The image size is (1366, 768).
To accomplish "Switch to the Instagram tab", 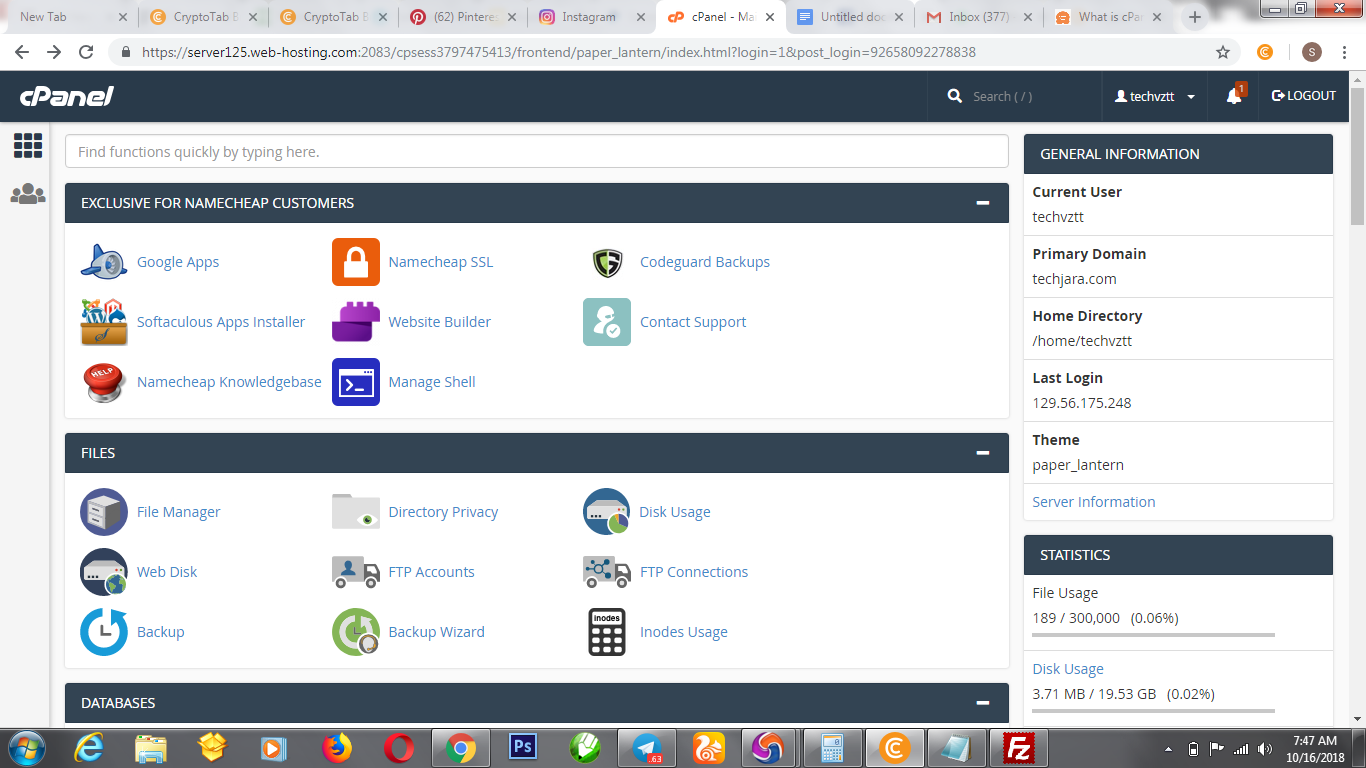I will [592, 17].
